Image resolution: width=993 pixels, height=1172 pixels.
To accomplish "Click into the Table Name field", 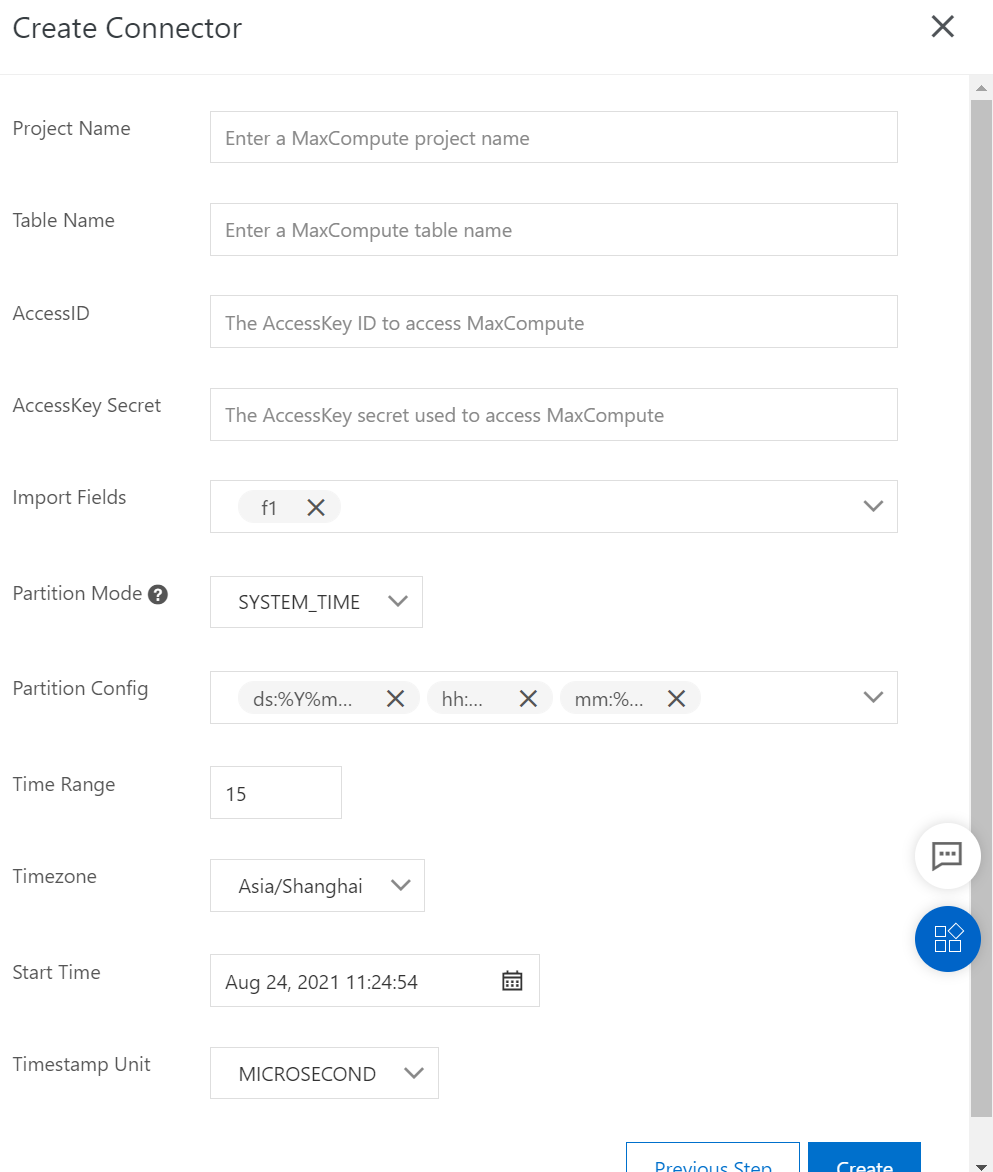I will click(553, 230).
